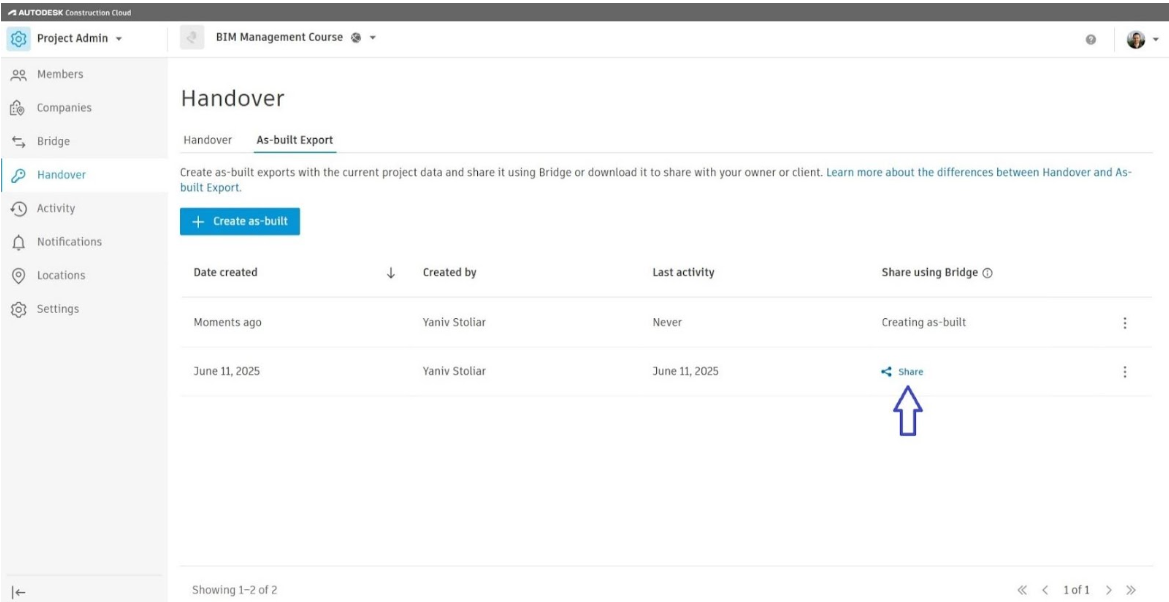
Task: Go to the next page of results
Action: tap(1135, 589)
